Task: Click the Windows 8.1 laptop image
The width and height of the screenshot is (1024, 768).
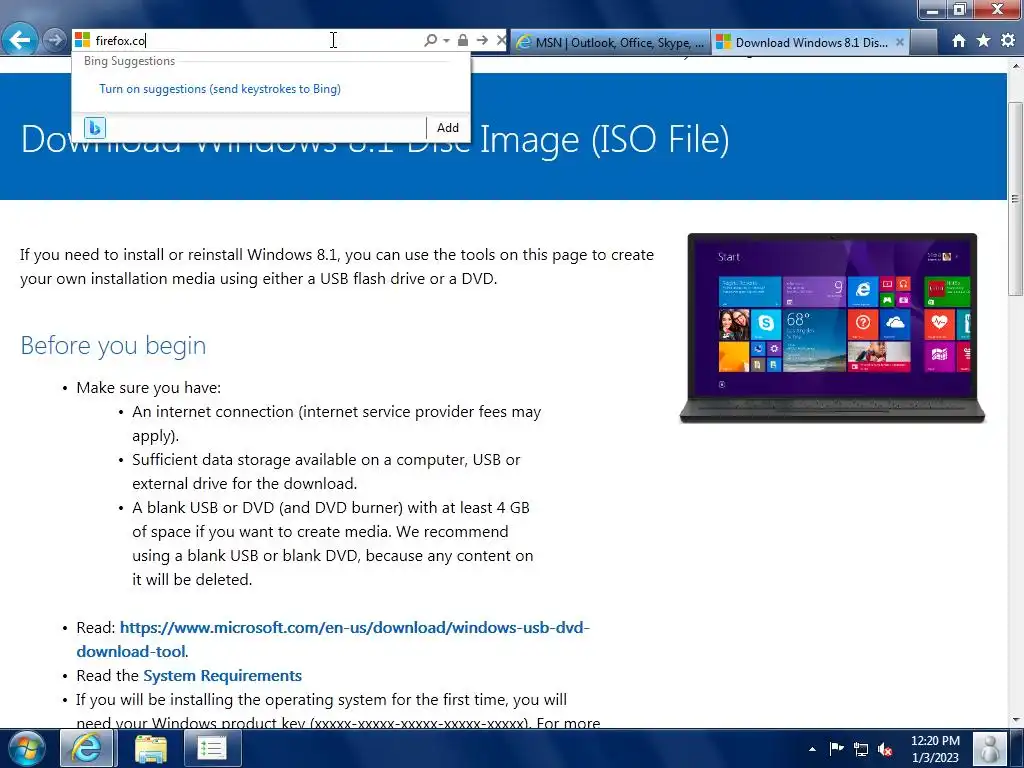Action: tap(832, 328)
